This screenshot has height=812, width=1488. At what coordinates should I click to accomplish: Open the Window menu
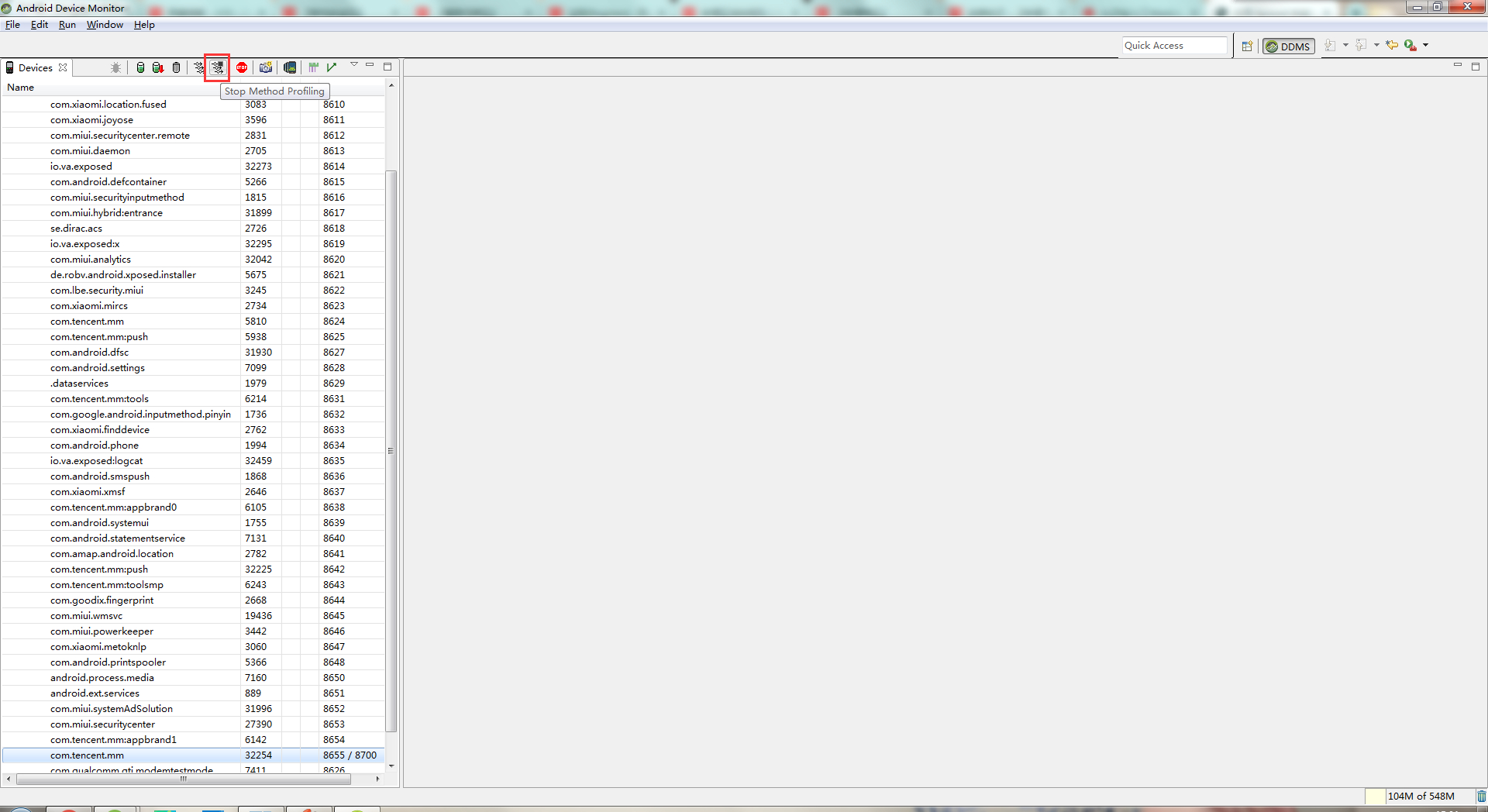coord(105,25)
